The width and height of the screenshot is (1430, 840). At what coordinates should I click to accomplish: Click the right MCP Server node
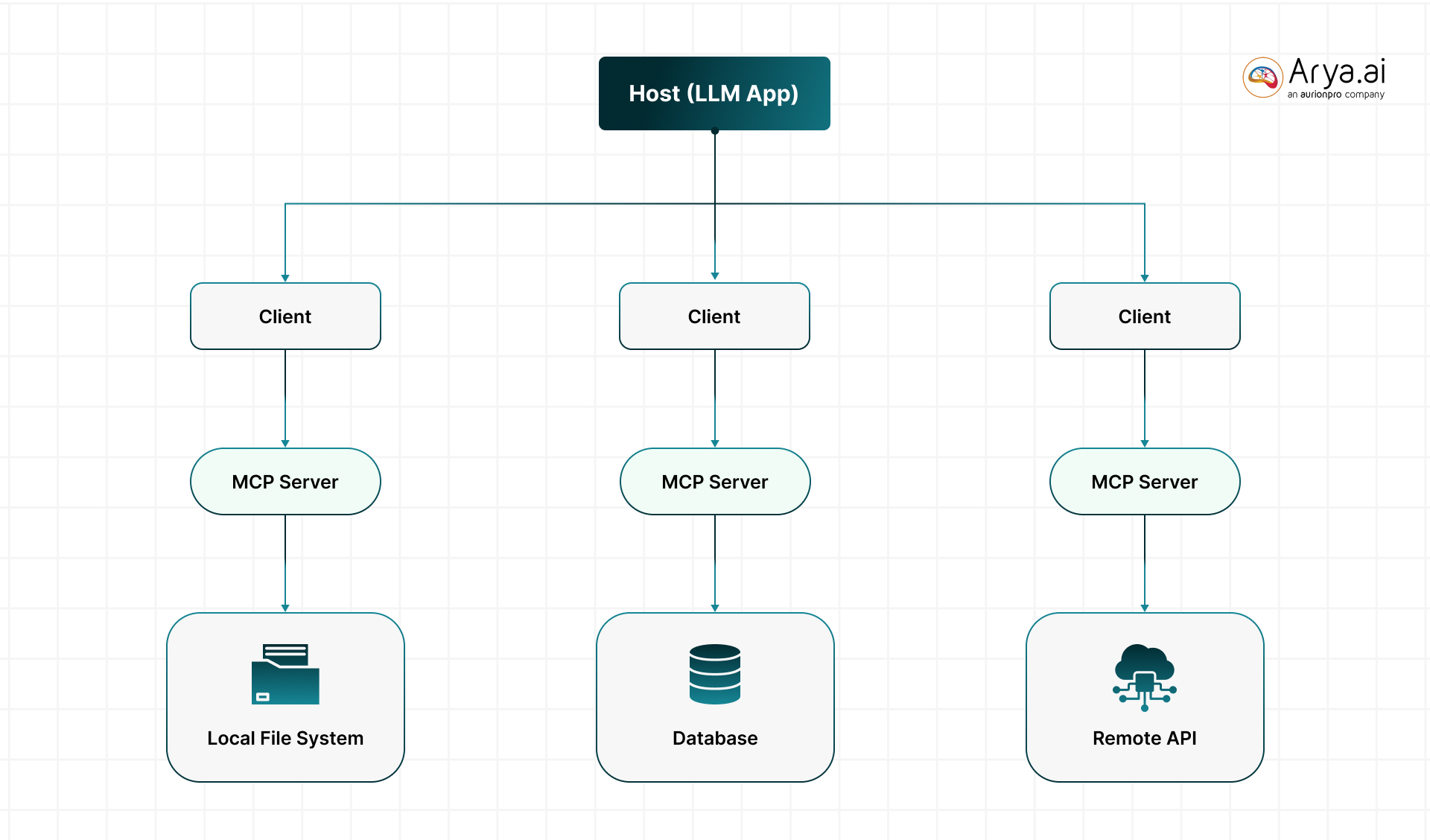tap(1144, 482)
